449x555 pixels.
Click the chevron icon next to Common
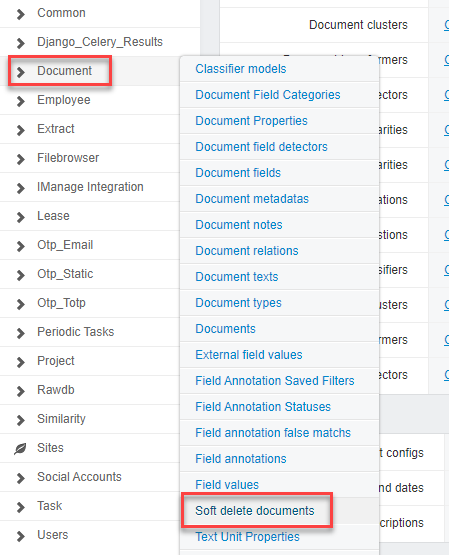21,14
